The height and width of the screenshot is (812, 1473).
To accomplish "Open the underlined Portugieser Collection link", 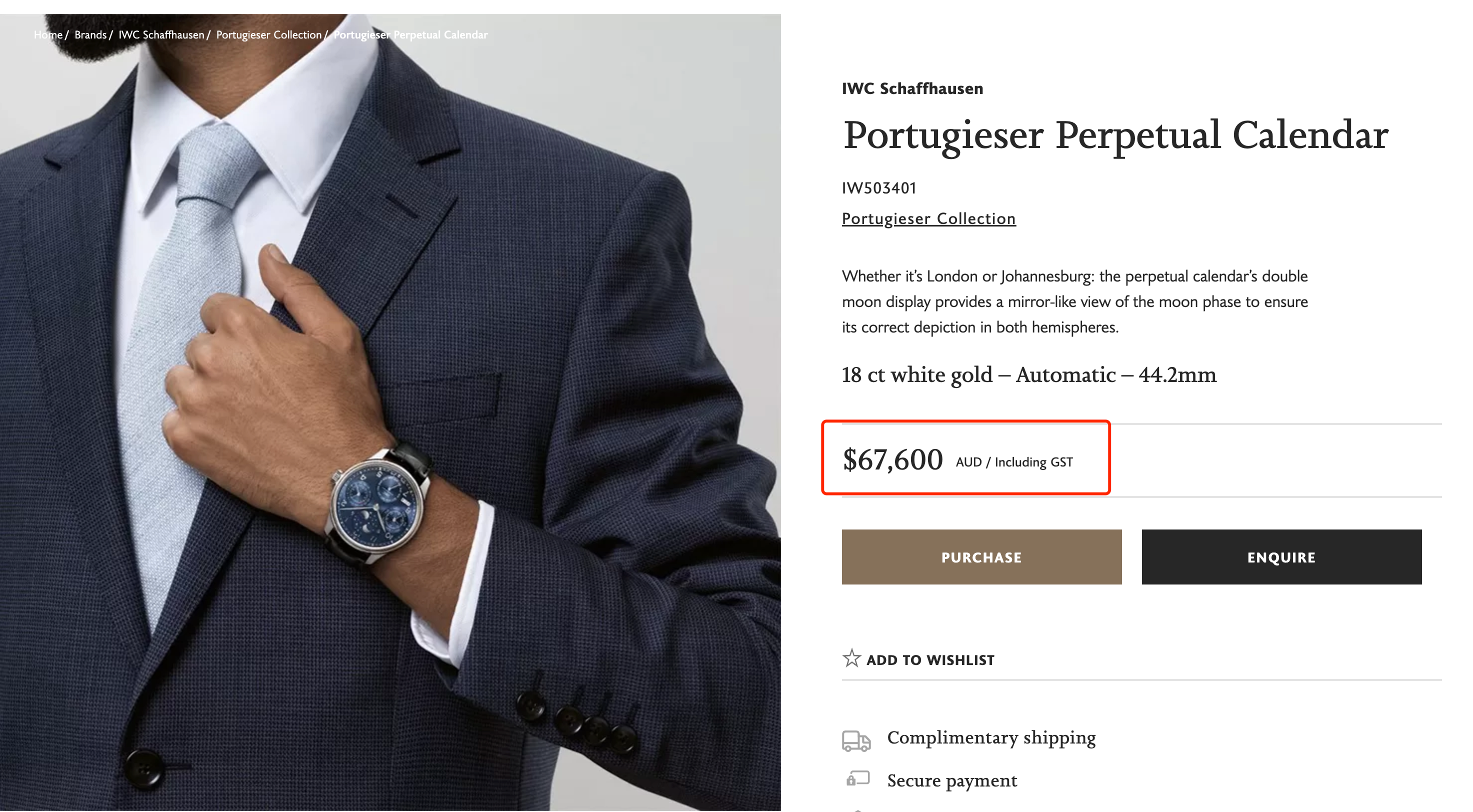I will click(928, 218).
